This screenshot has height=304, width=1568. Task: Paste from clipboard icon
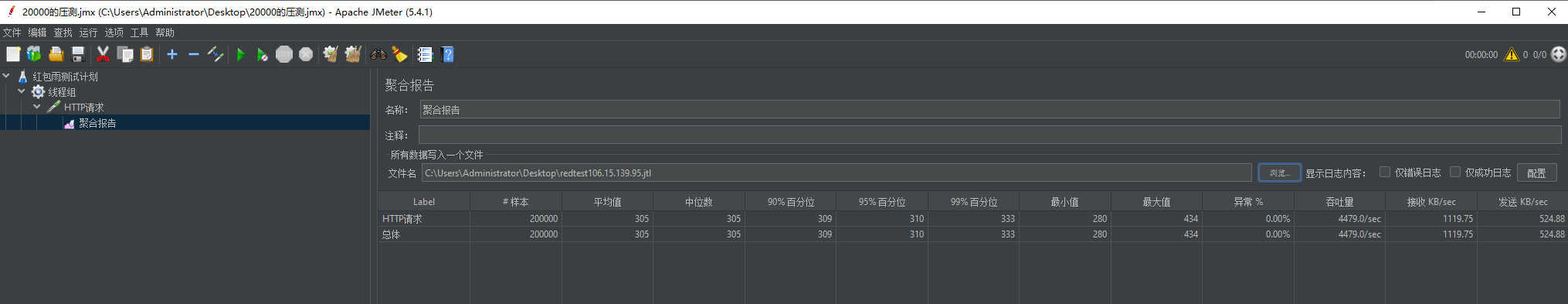(x=147, y=54)
